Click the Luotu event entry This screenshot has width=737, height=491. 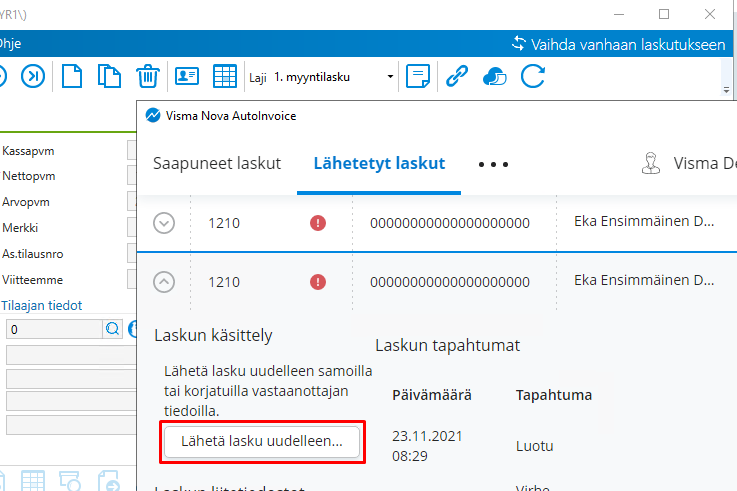(x=534, y=445)
